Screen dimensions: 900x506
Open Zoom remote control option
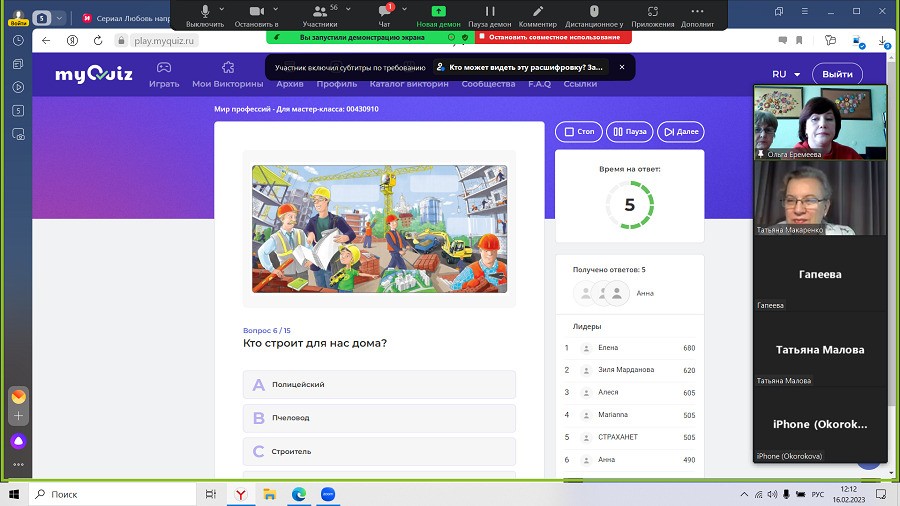tap(593, 14)
